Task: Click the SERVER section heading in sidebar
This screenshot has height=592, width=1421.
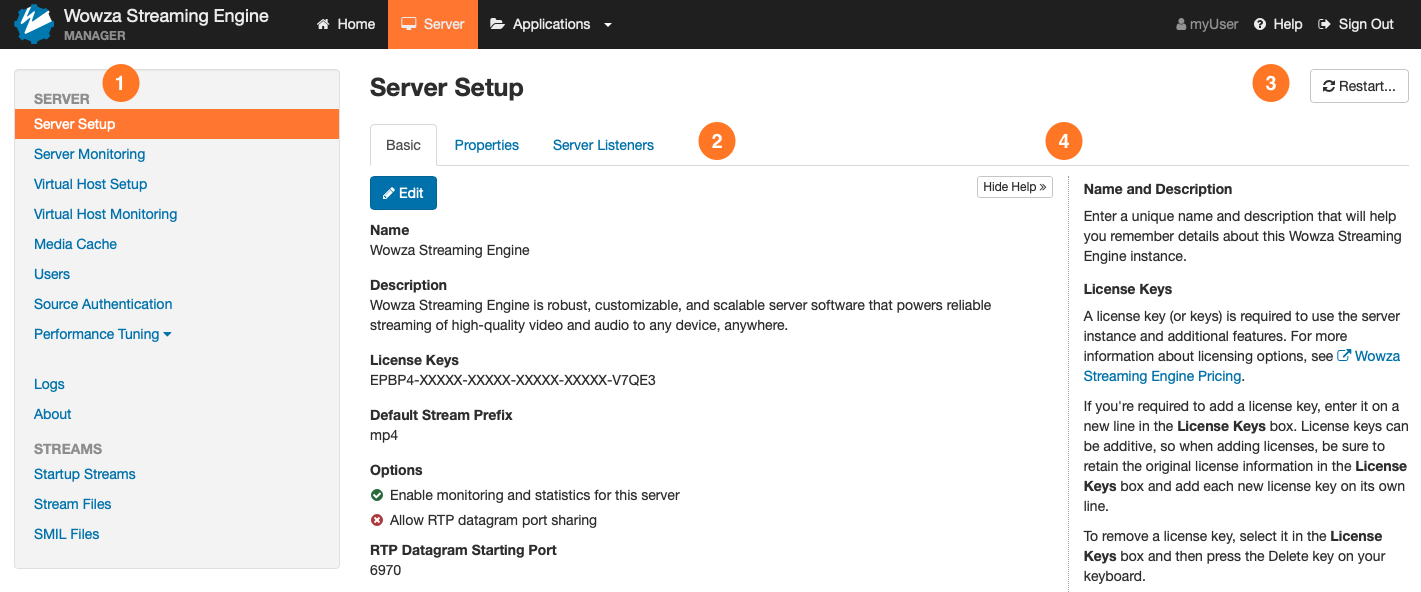Action: 62,99
